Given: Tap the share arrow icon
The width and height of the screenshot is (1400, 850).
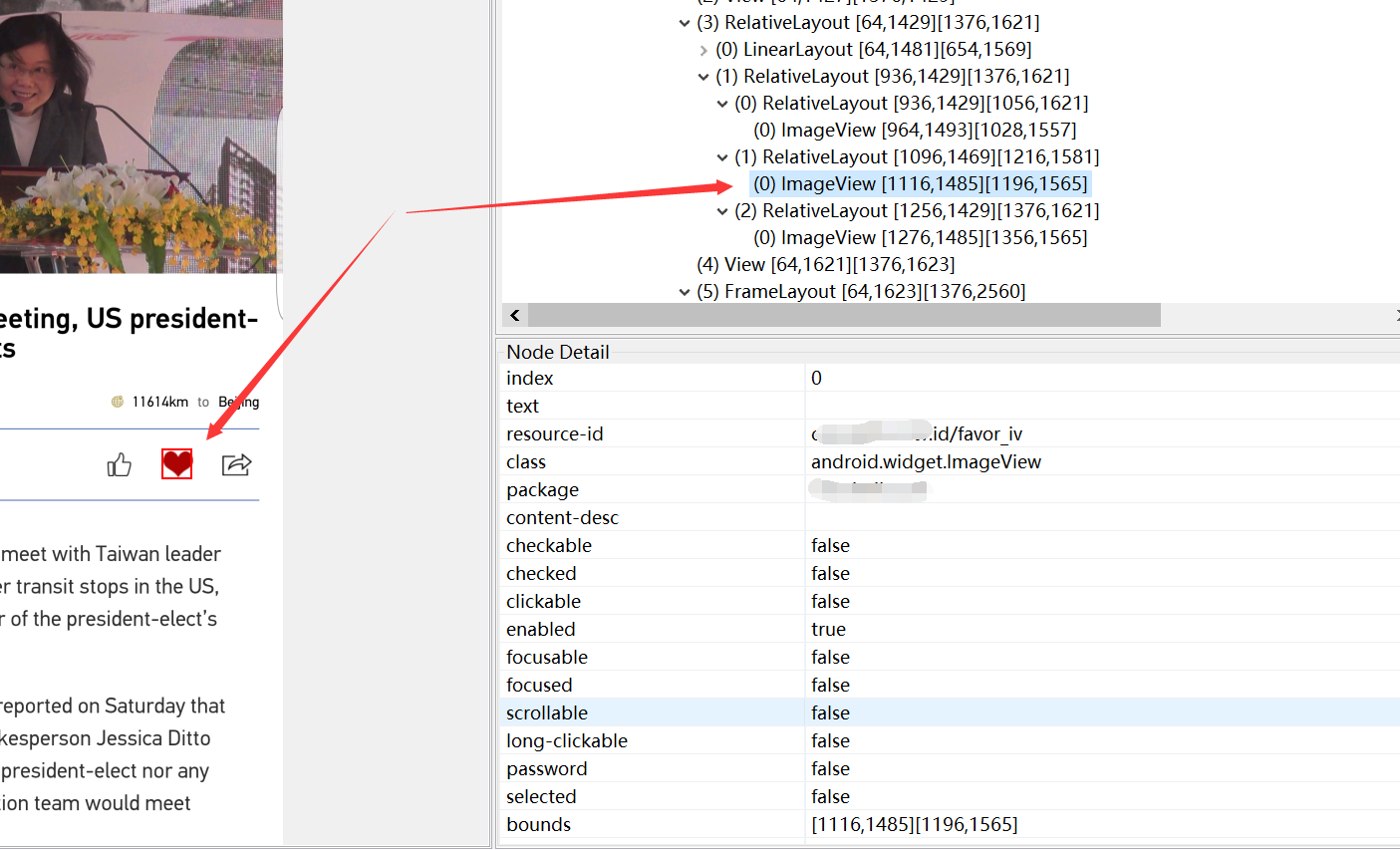Looking at the screenshot, I should (x=236, y=464).
